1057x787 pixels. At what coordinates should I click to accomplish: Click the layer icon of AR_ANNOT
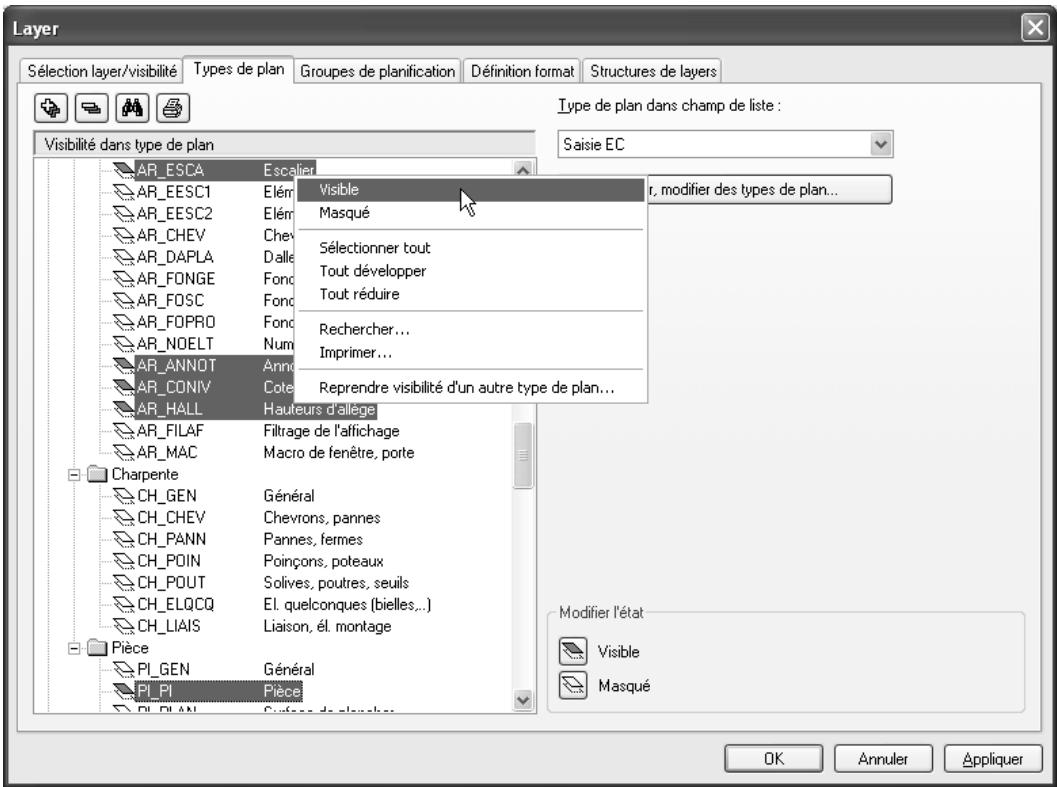[123, 366]
